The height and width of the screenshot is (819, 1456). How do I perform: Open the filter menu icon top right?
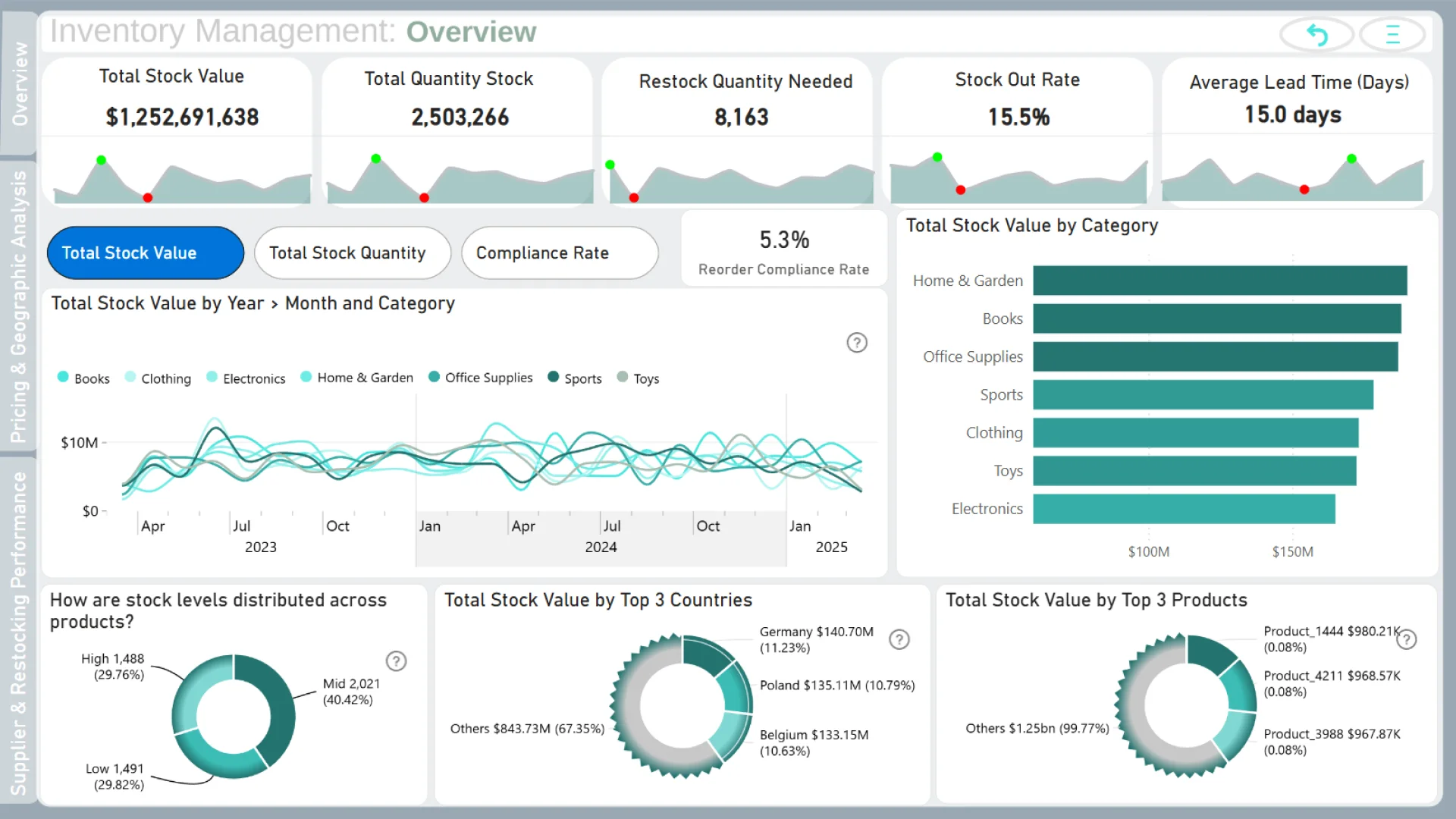(1392, 34)
